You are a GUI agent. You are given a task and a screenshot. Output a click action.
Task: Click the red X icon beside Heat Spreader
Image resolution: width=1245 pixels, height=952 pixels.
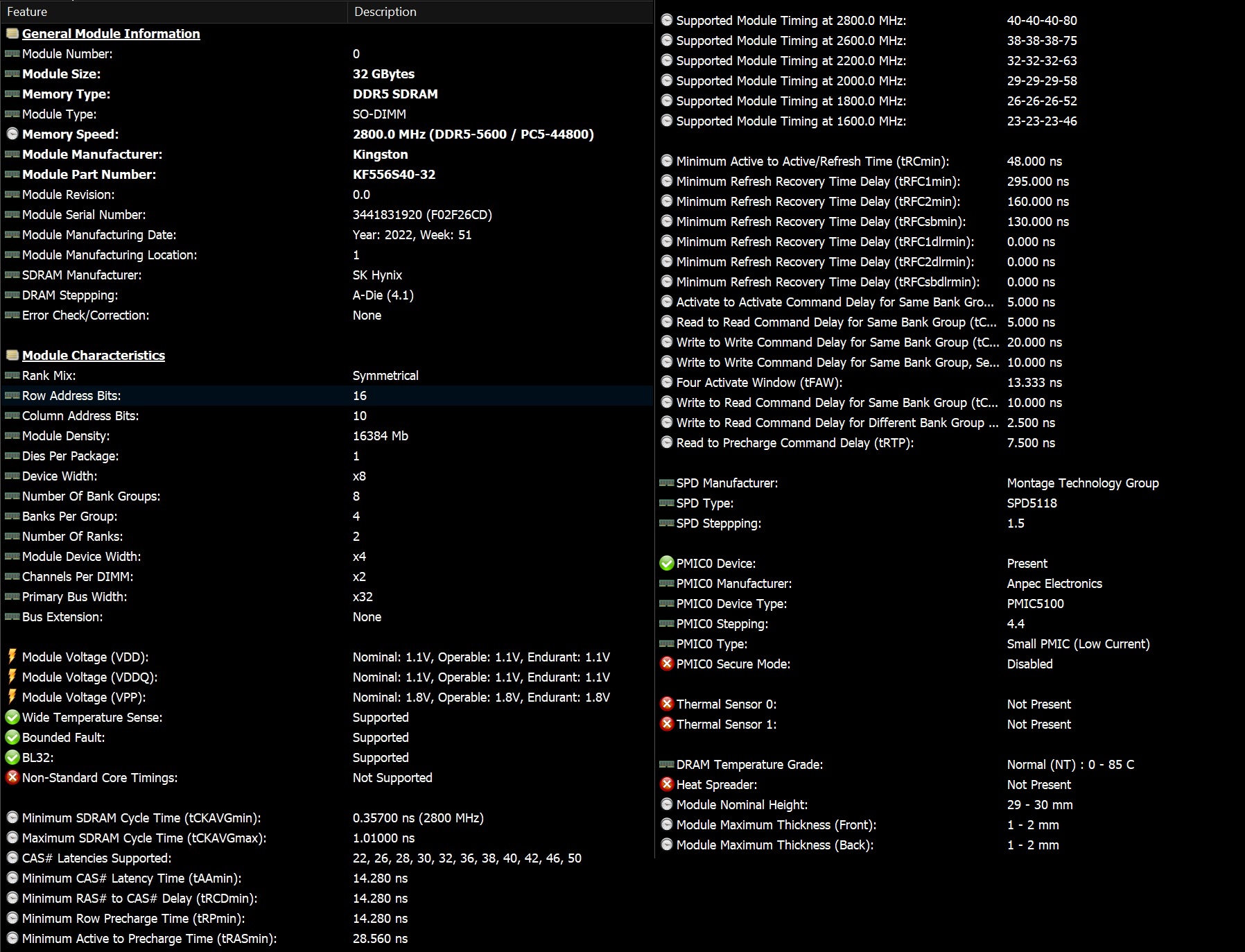point(666,784)
